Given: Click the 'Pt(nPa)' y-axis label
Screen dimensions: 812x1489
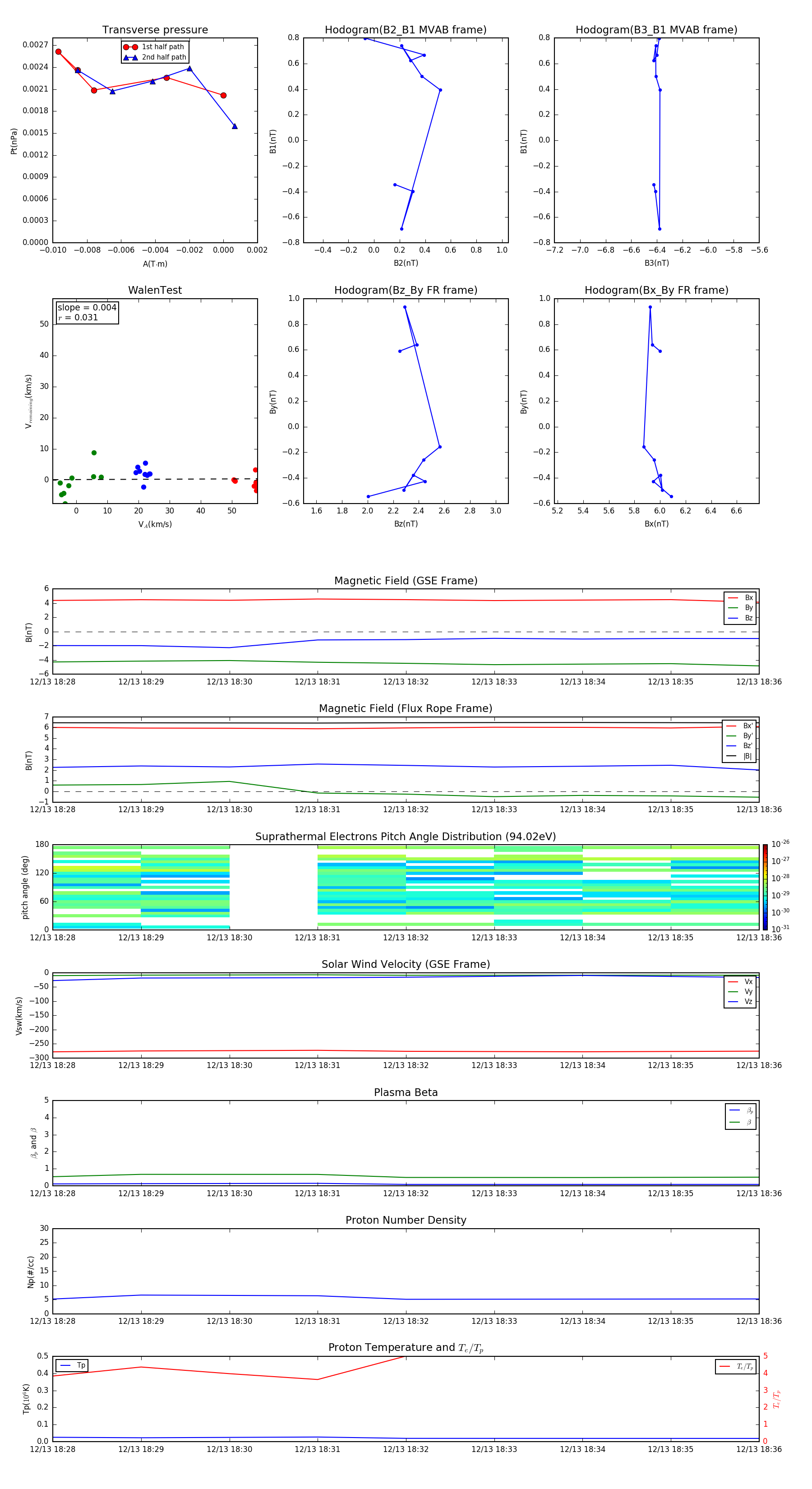Looking at the screenshot, I should 14,140.
